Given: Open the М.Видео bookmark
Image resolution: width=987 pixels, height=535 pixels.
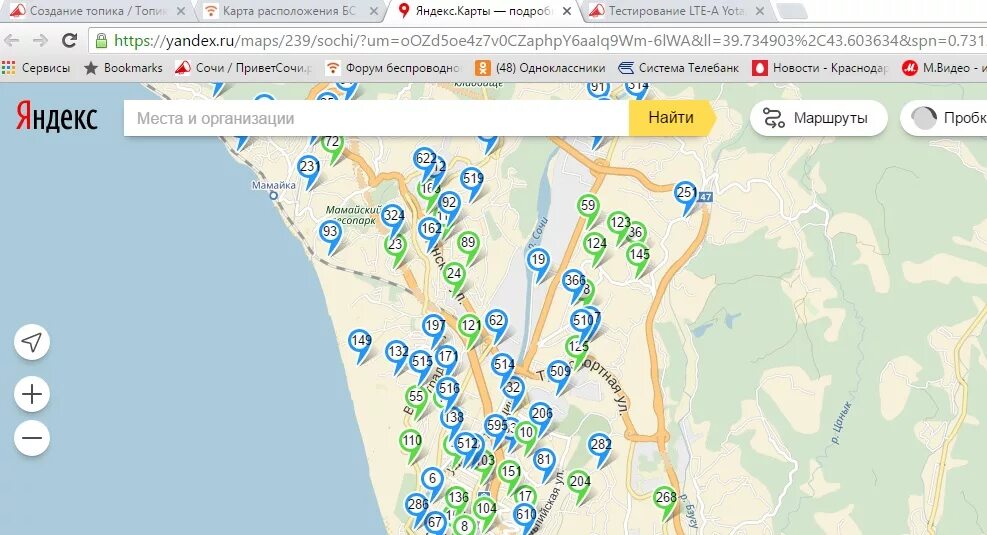Looking at the screenshot, I should point(944,67).
